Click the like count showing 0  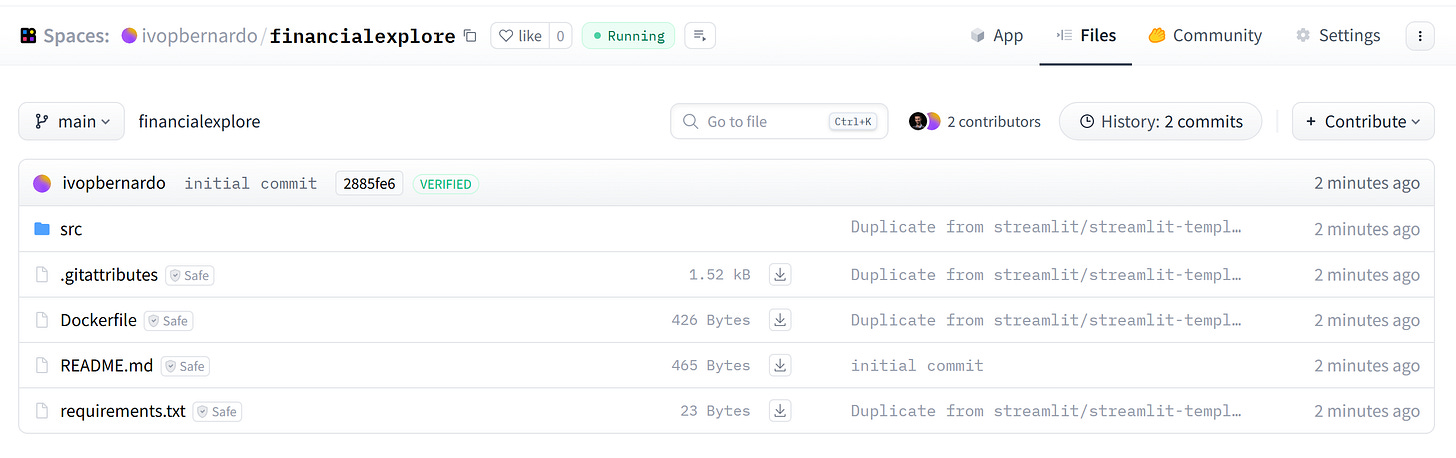point(560,36)
